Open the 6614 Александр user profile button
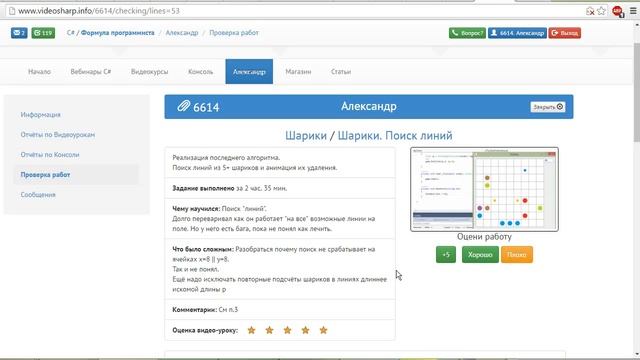640x360 pixels. [x=517, y=33]
